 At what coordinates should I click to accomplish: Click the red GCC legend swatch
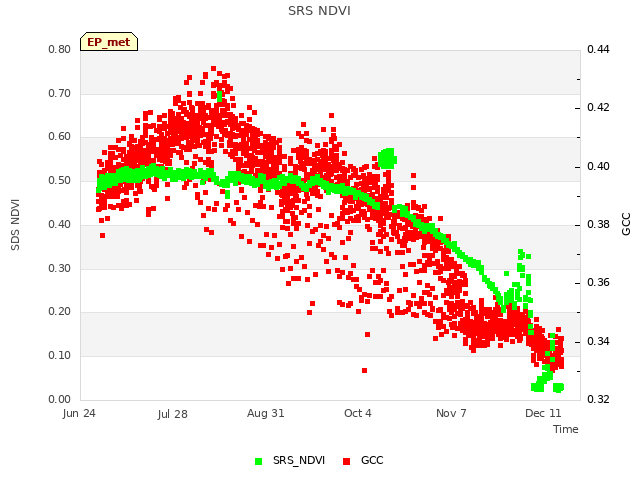(x=347, y=461)
